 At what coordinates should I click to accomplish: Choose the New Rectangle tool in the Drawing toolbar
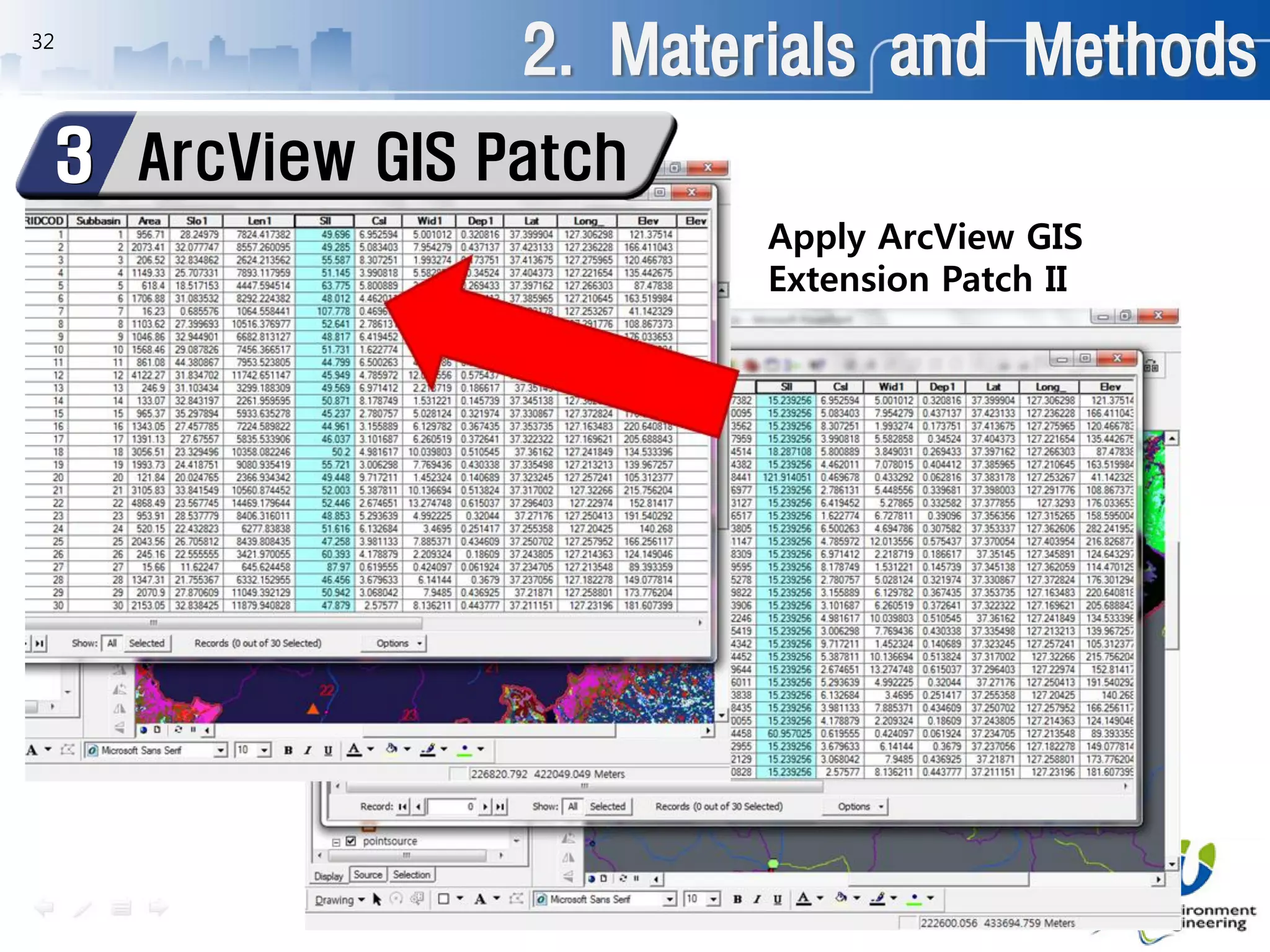pyautogui.click(x=443, y=899)
